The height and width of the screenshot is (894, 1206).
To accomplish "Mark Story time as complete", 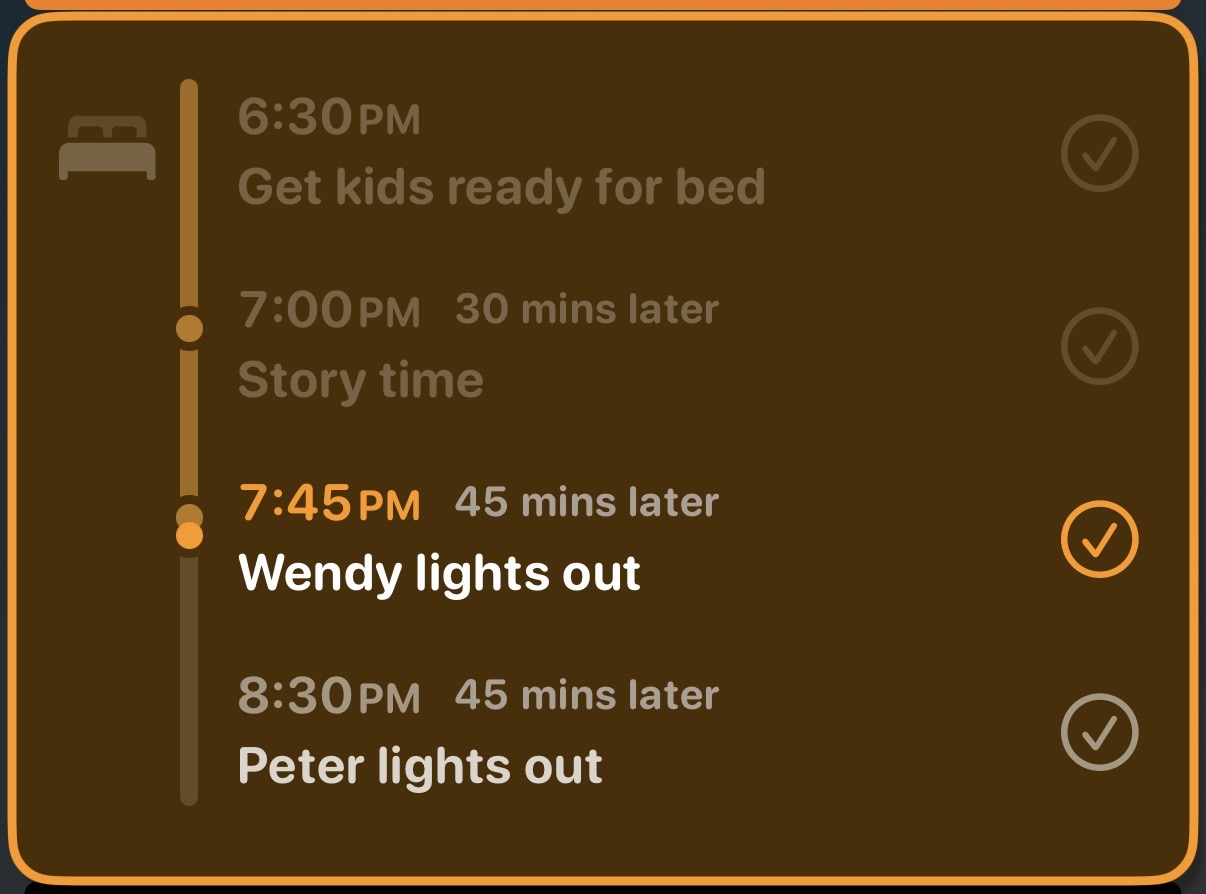I will [1099, 346].
